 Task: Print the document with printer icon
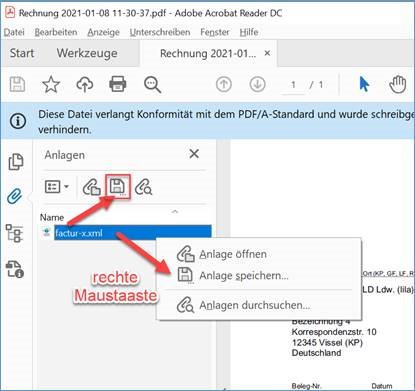point(118,84)
